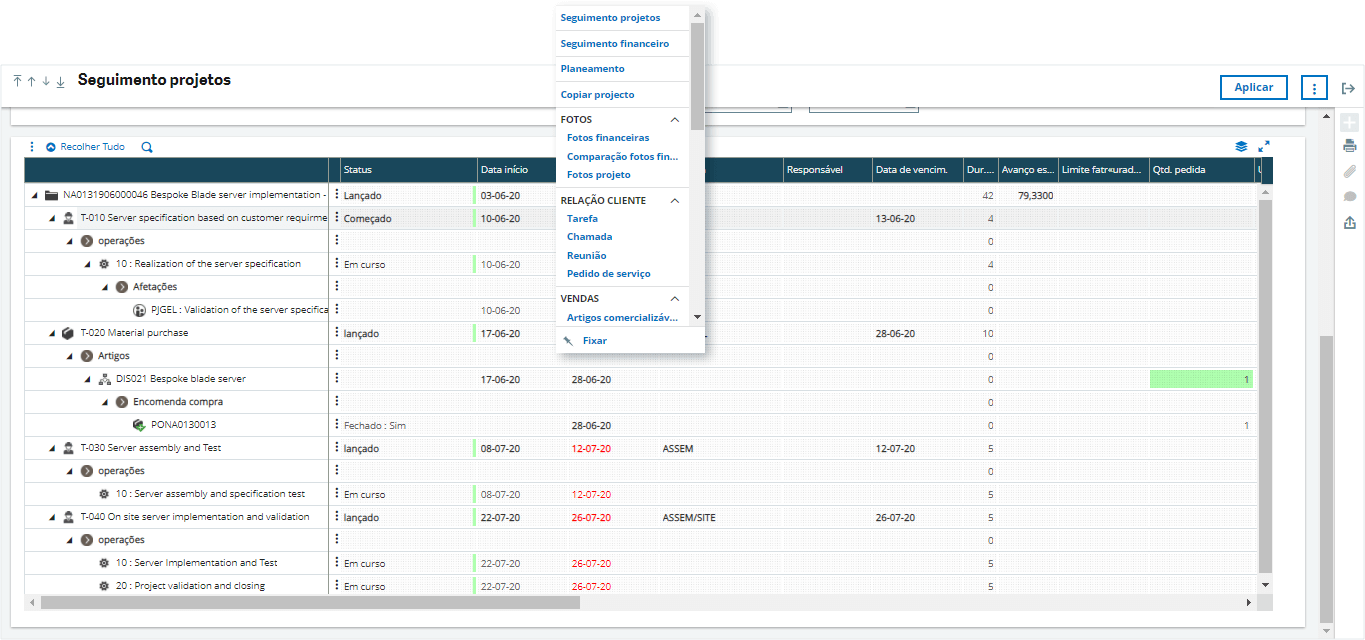The width and height of the screenshot is (1365, 640).
Task: Choose Copiar projecto from the menu
Action: tap(597, 95)
